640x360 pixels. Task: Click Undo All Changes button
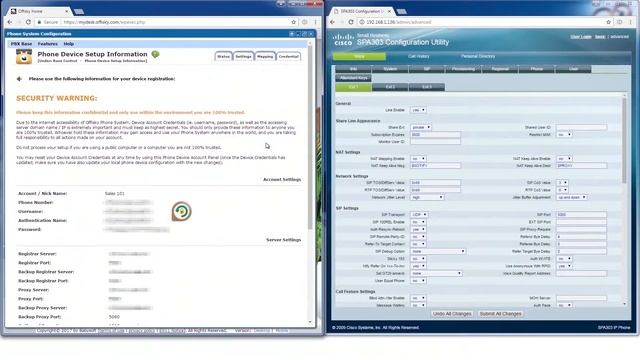[x=452, y=314]
